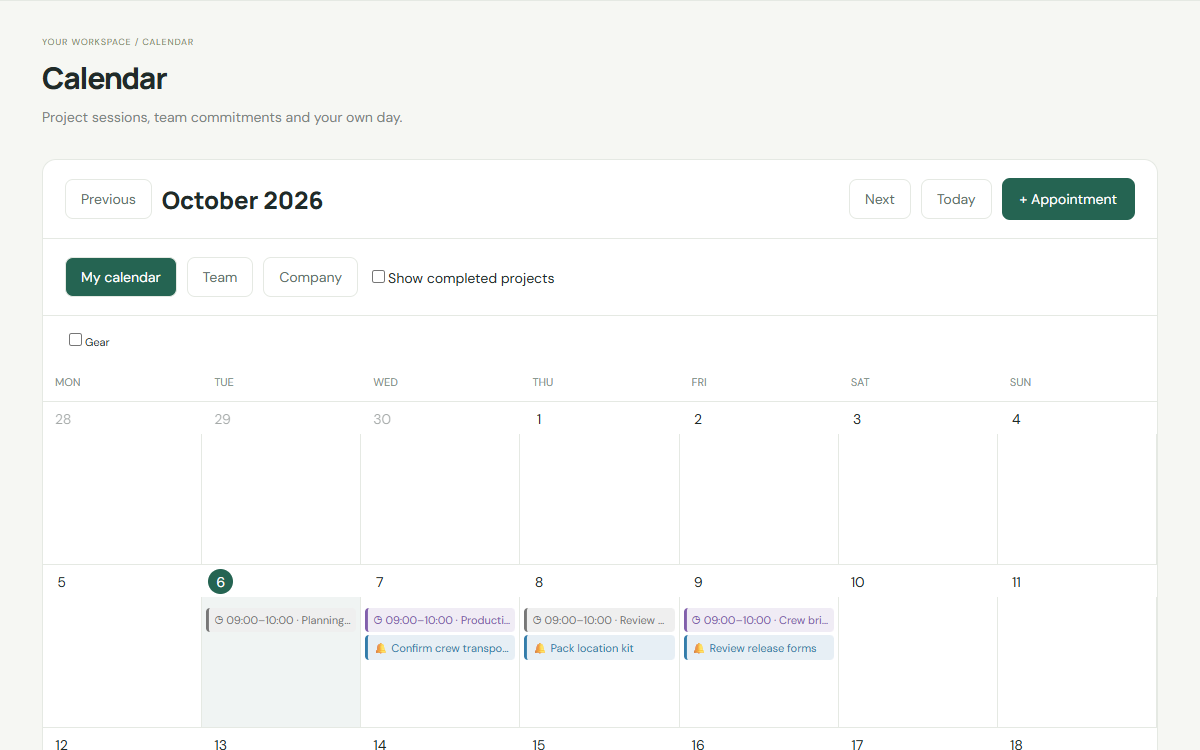1200x750 pixels.
Task: Switch to the Team calendar tab
Action: coord(220,277)
